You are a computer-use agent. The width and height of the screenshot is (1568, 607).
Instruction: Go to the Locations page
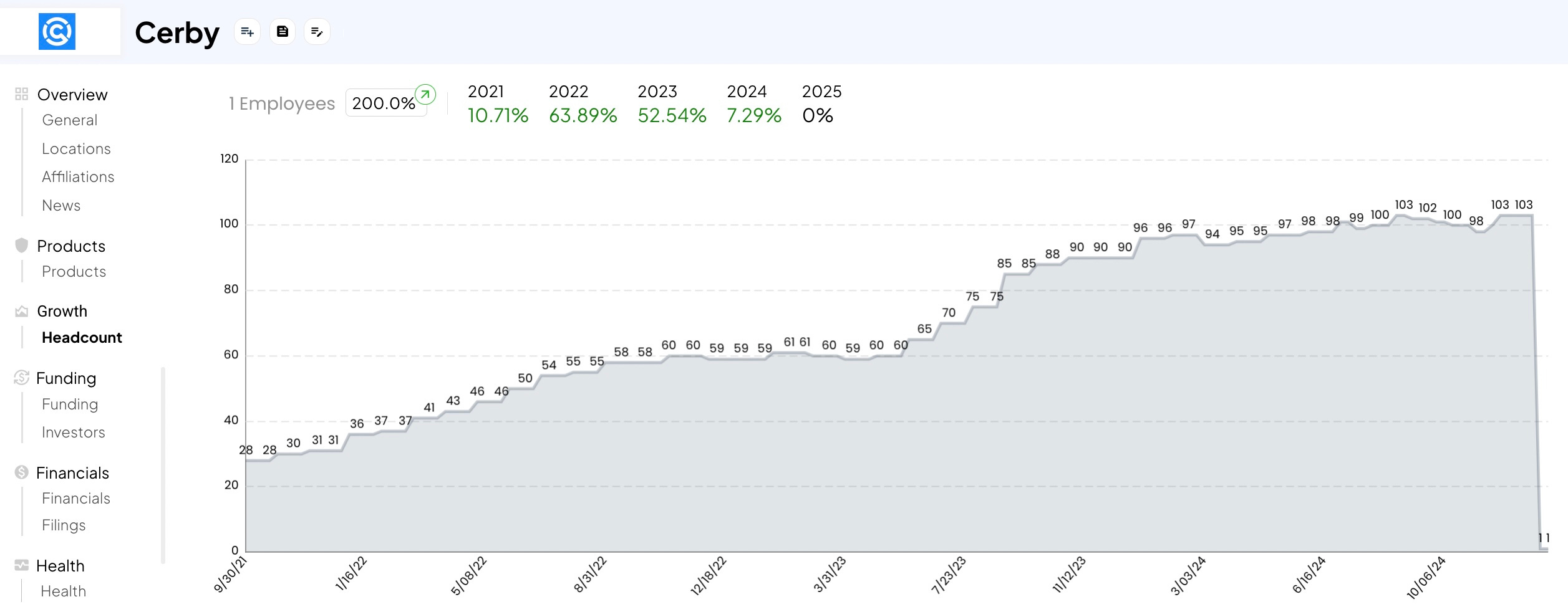click(x=76, y=149)
